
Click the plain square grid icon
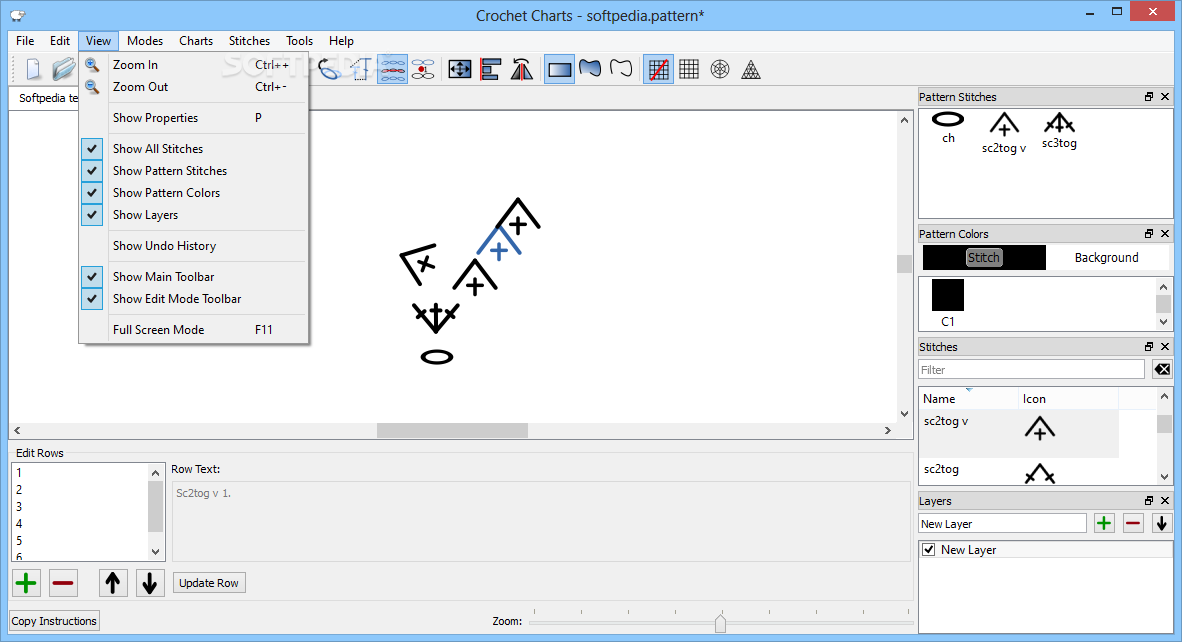point(689,69)
